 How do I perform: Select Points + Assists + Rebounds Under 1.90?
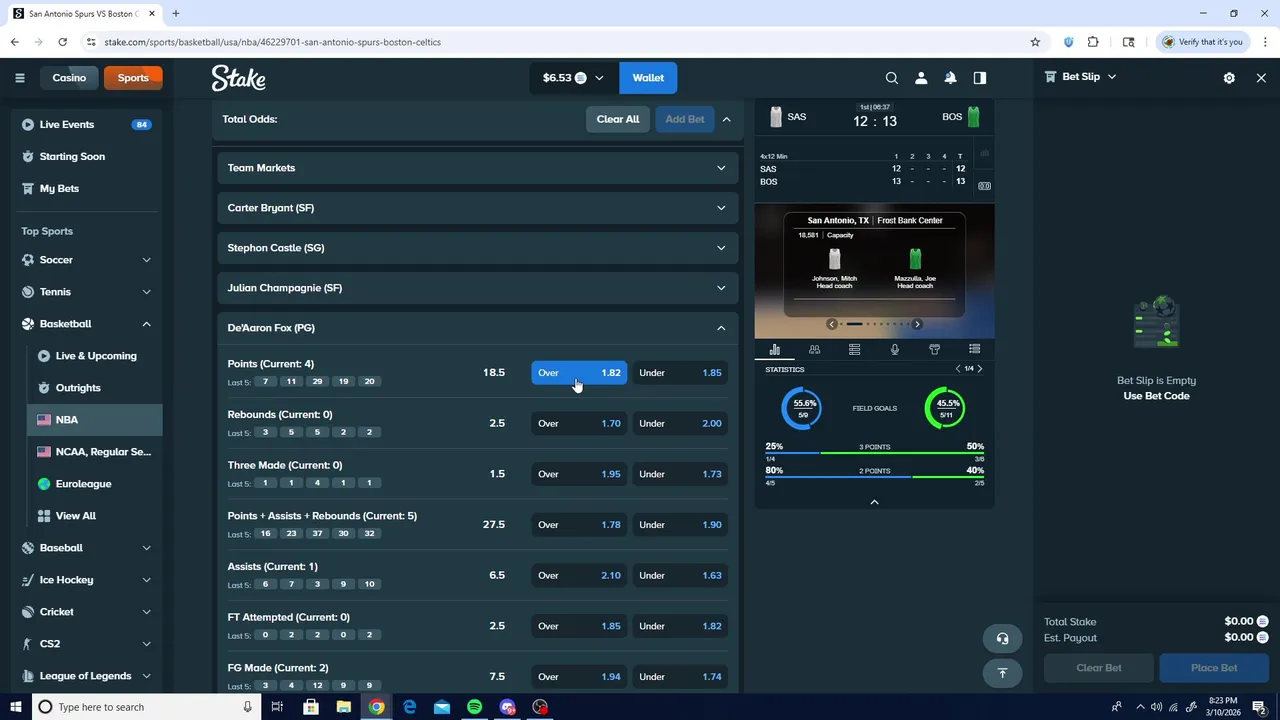tap(680, 524)
